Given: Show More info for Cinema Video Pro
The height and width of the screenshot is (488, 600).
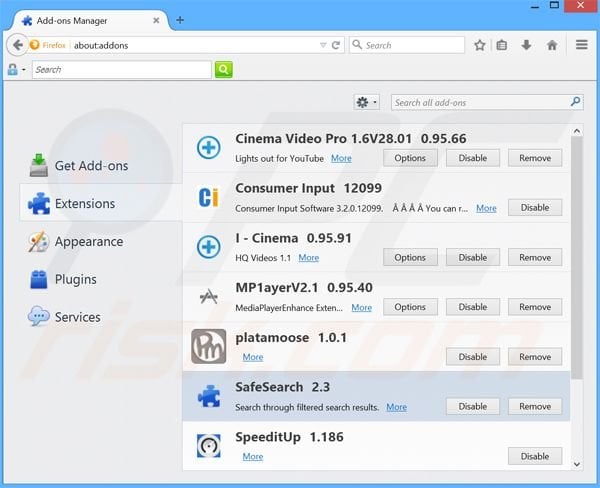Looking at the screenshot, I should (341, 158).
